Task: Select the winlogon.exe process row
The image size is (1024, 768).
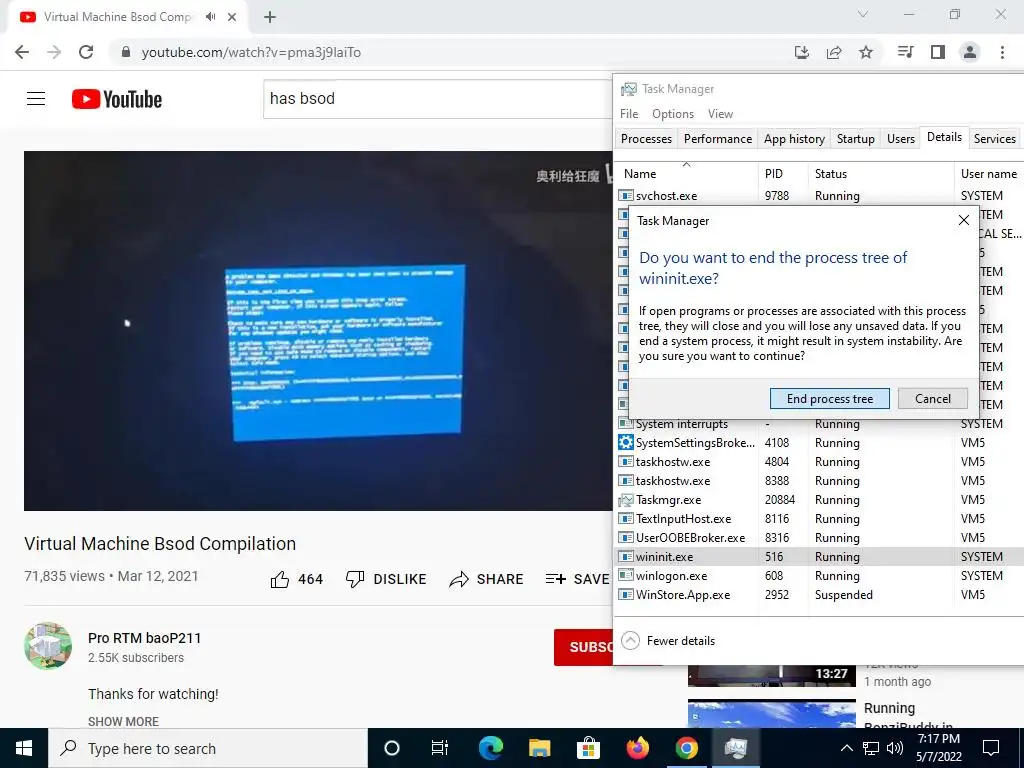Action: click(819, 576)
